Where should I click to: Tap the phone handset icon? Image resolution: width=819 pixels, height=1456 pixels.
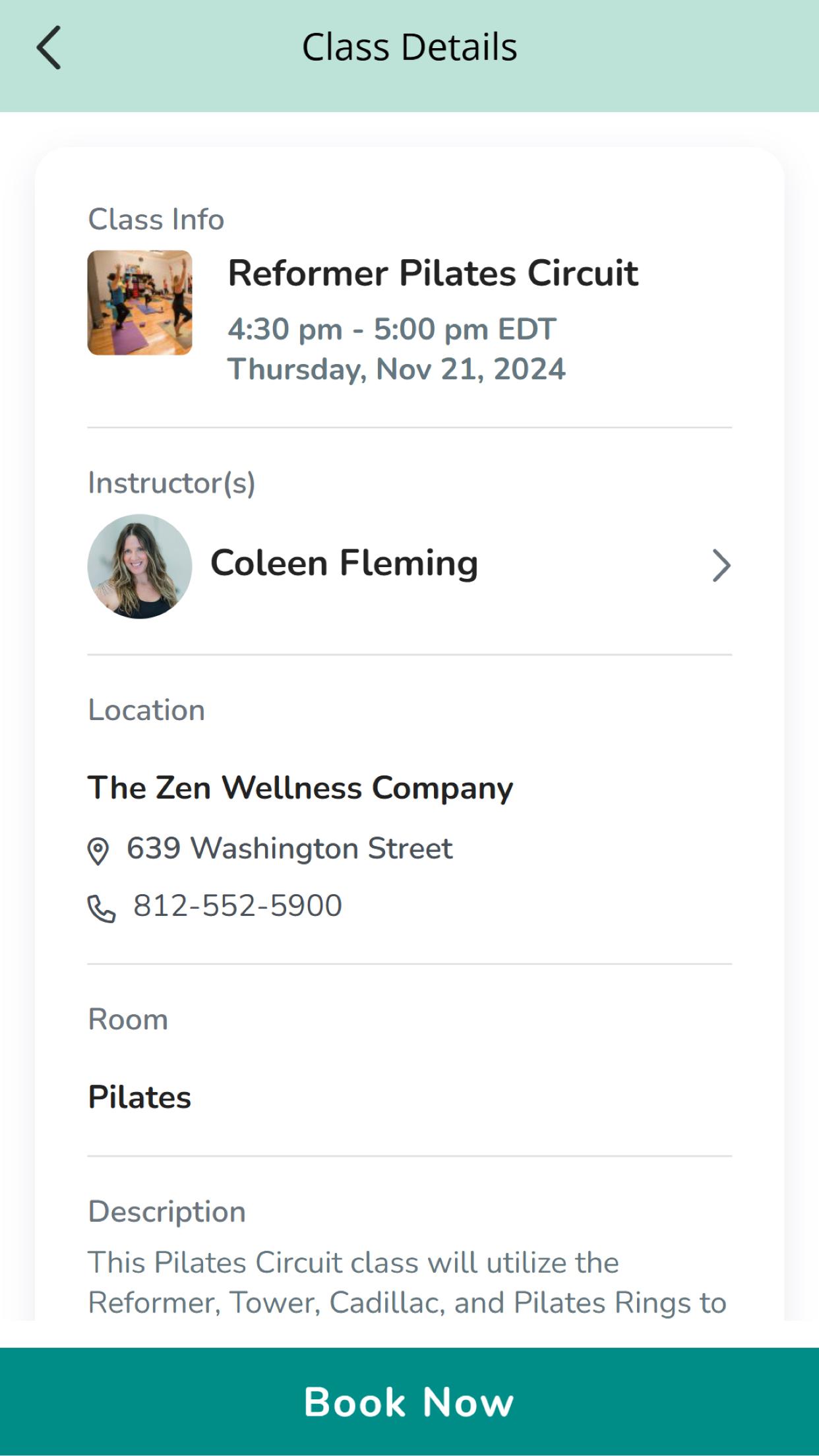[x=102, y=909]
